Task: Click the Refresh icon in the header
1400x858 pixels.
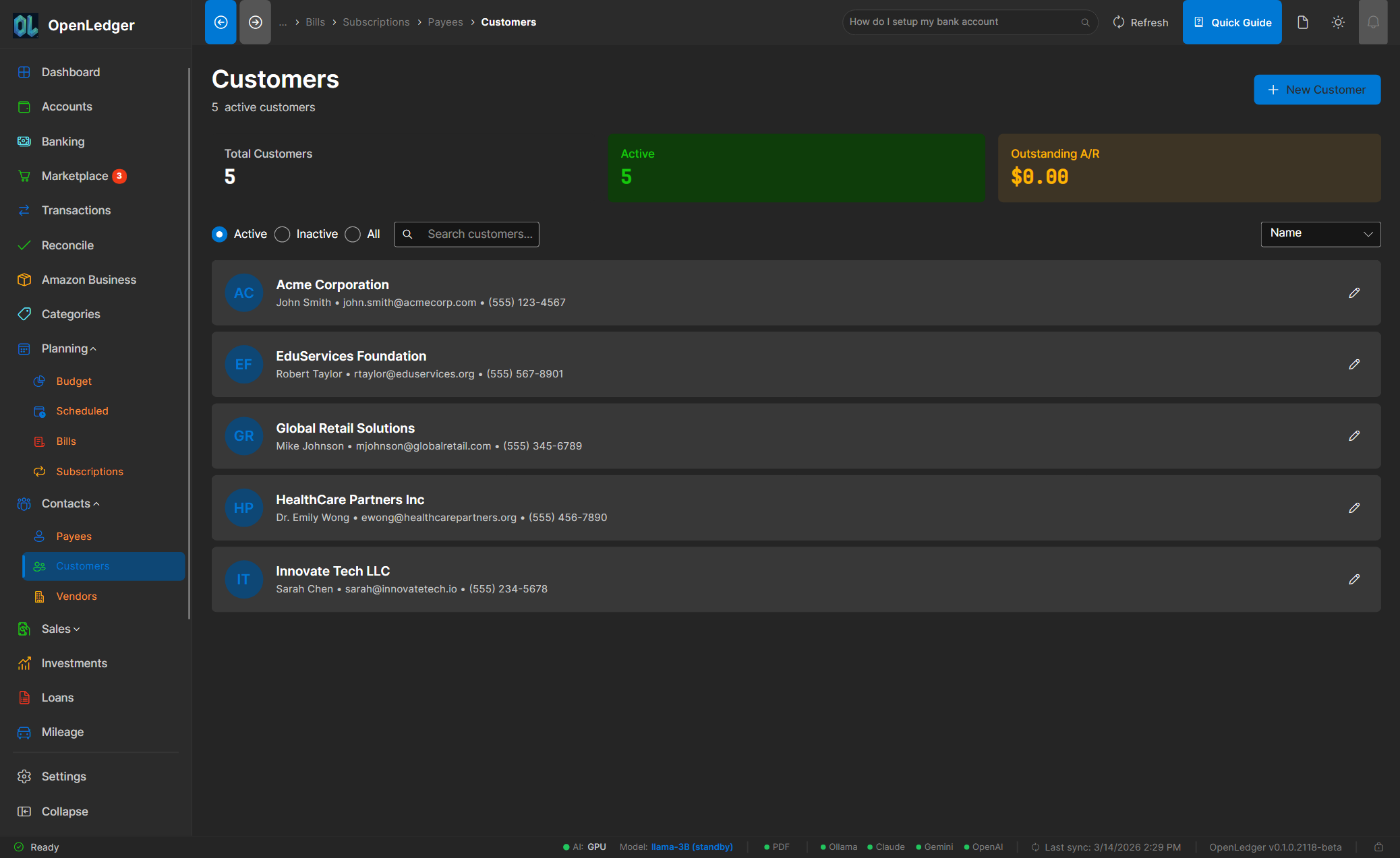Action: (1119, 22)
